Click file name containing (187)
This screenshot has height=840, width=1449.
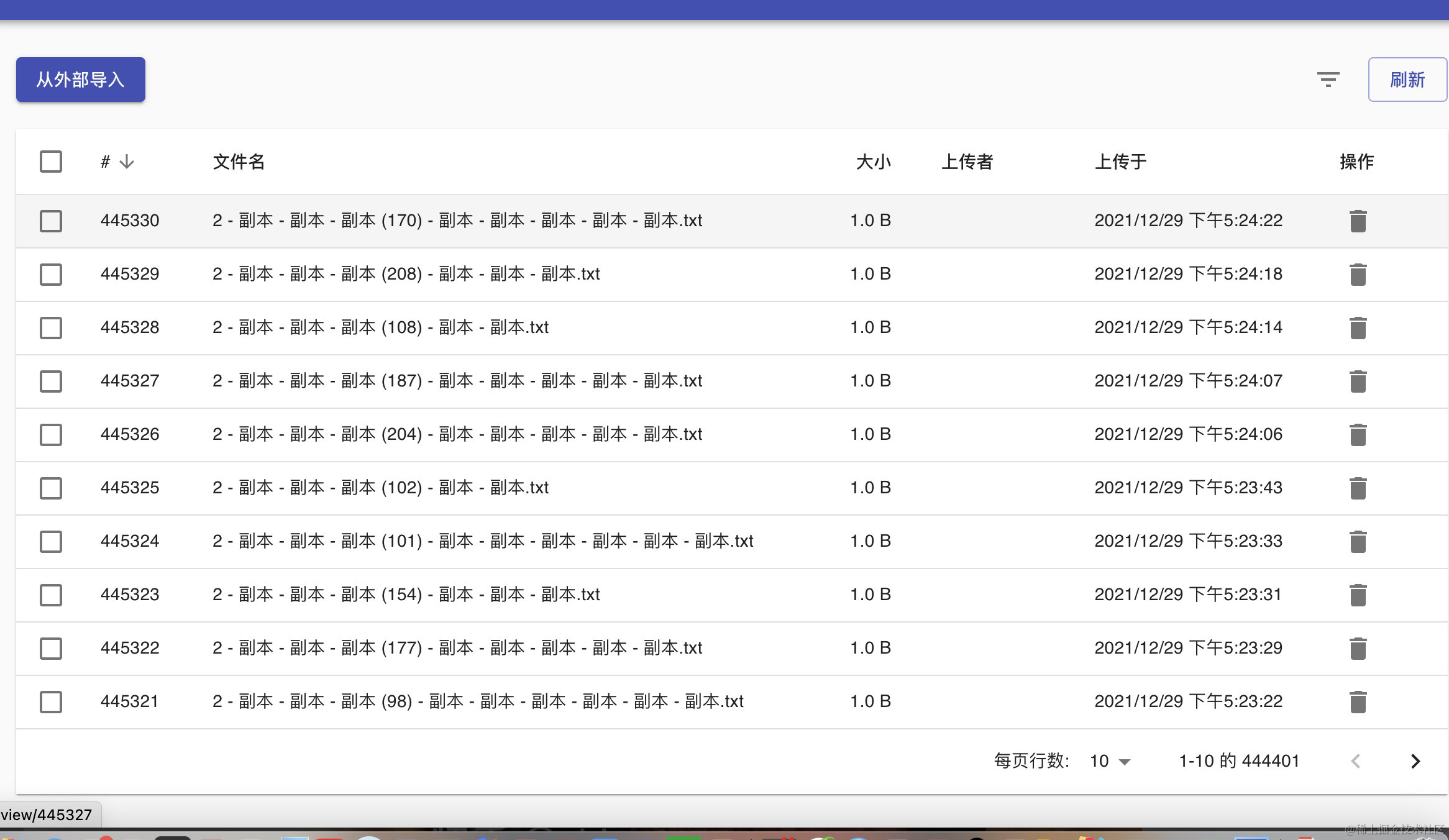click(457, 381)
